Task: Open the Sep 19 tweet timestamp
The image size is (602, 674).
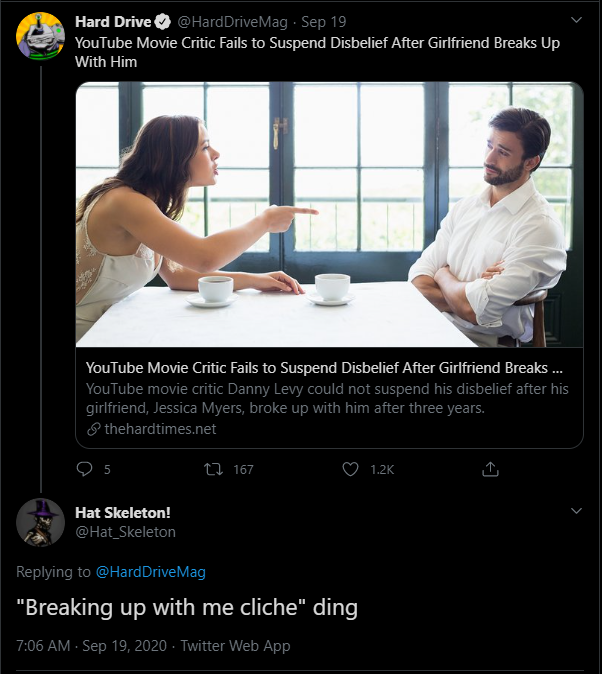Action: click(324, 22)
